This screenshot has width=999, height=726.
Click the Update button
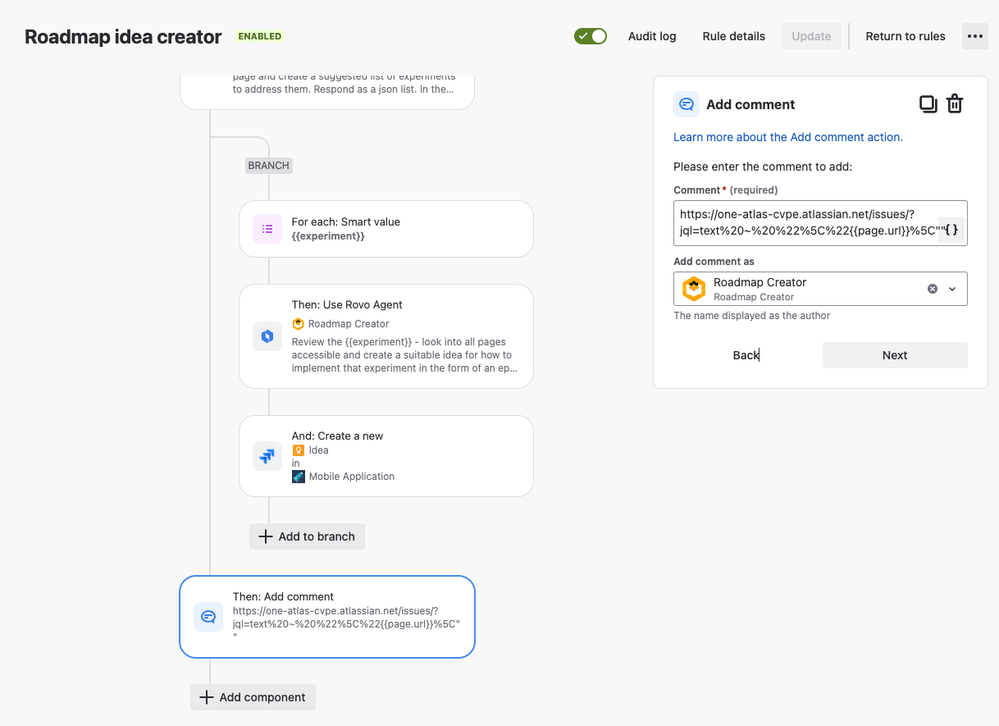(x=811, y=36)
